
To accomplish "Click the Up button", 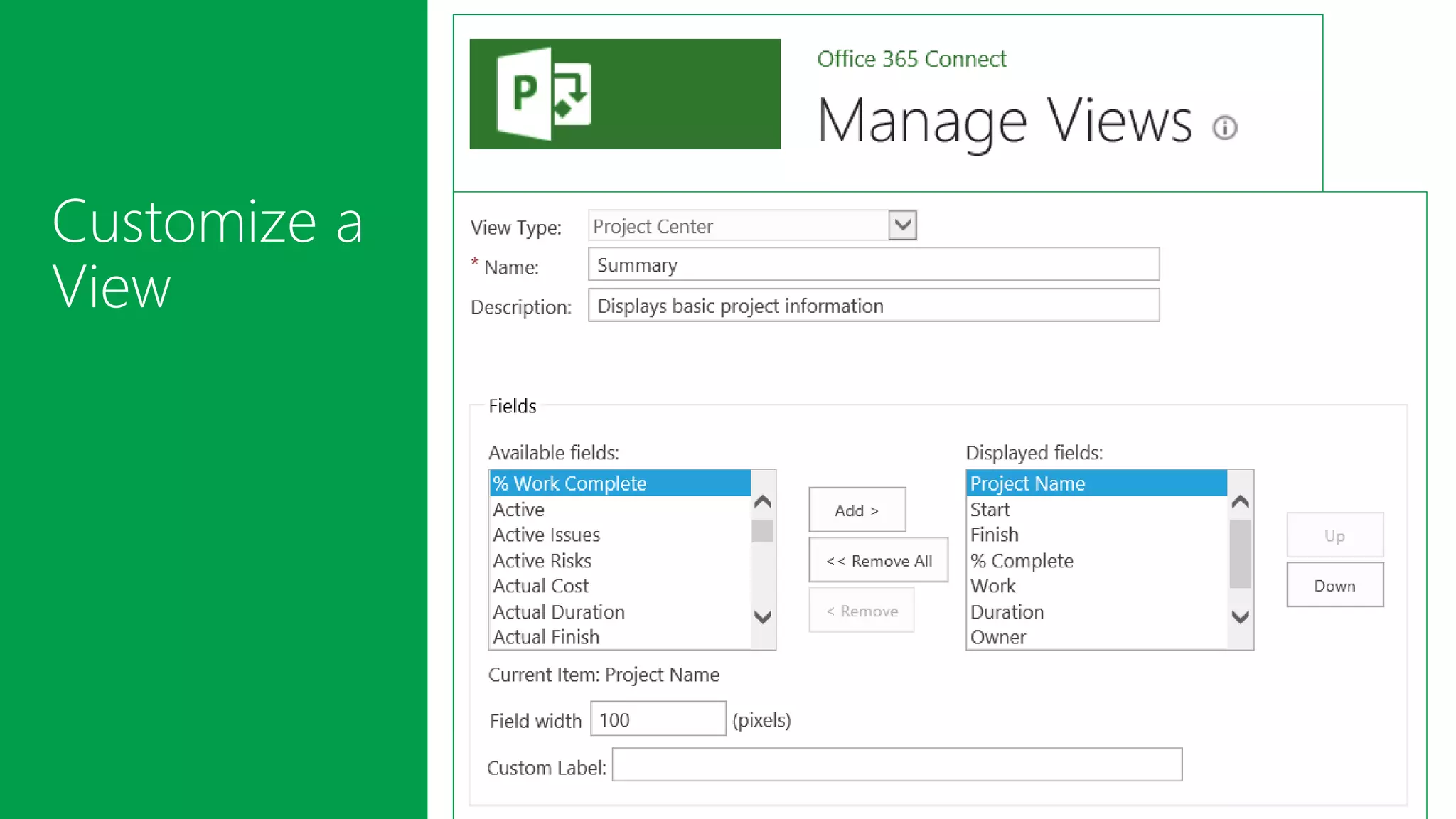I will (1334, 535).
